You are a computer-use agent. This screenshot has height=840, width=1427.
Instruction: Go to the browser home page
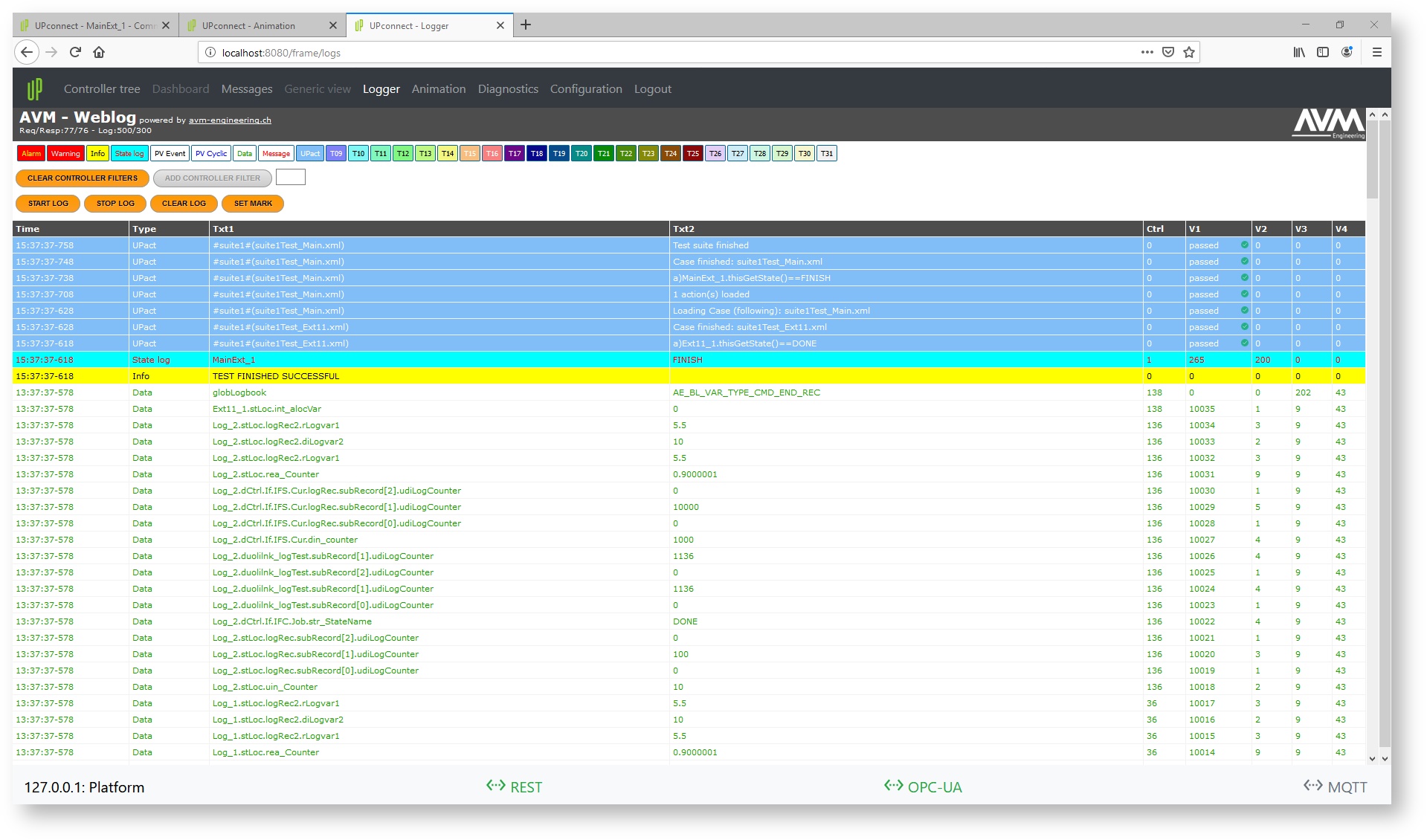99,52
